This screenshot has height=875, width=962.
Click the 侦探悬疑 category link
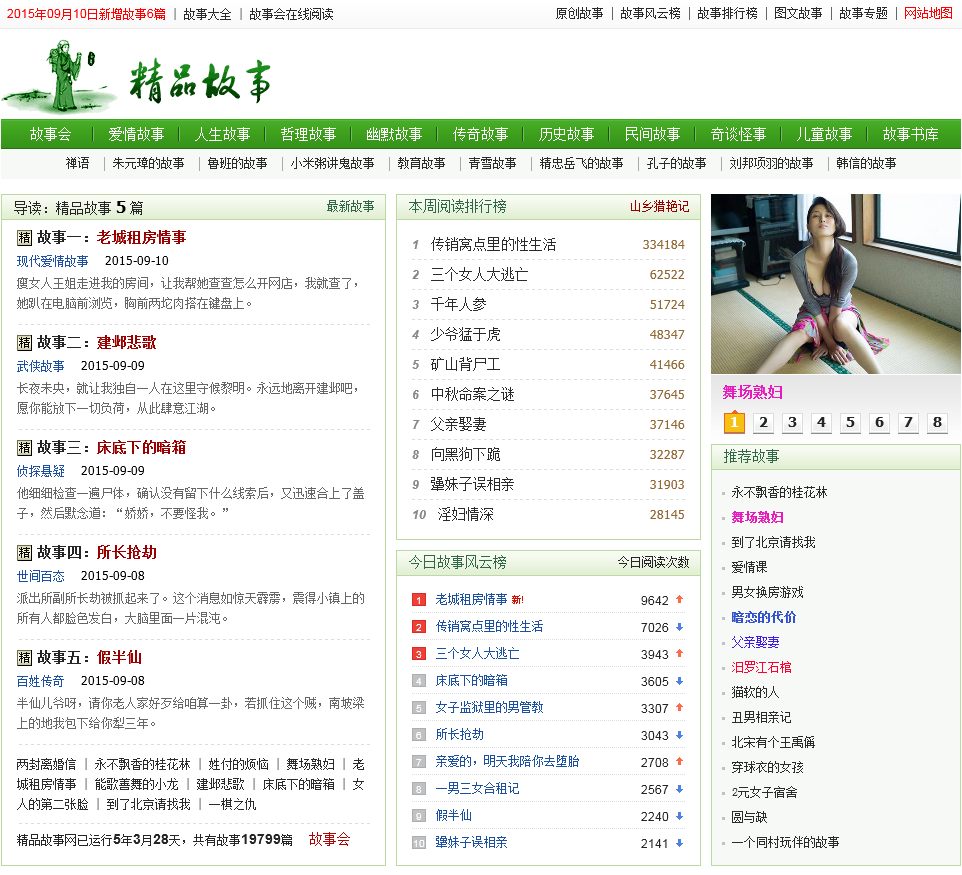tap(40, 471)
